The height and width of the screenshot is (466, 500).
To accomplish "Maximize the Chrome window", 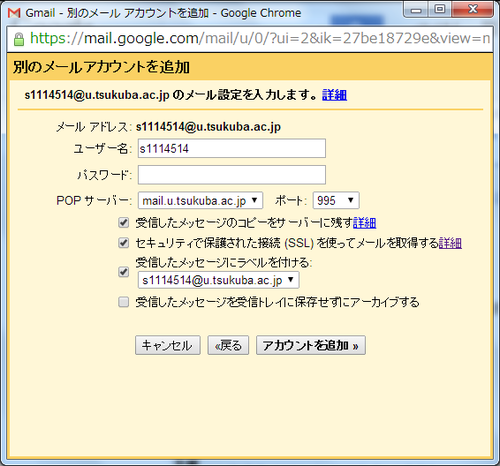I will (440, 10).
